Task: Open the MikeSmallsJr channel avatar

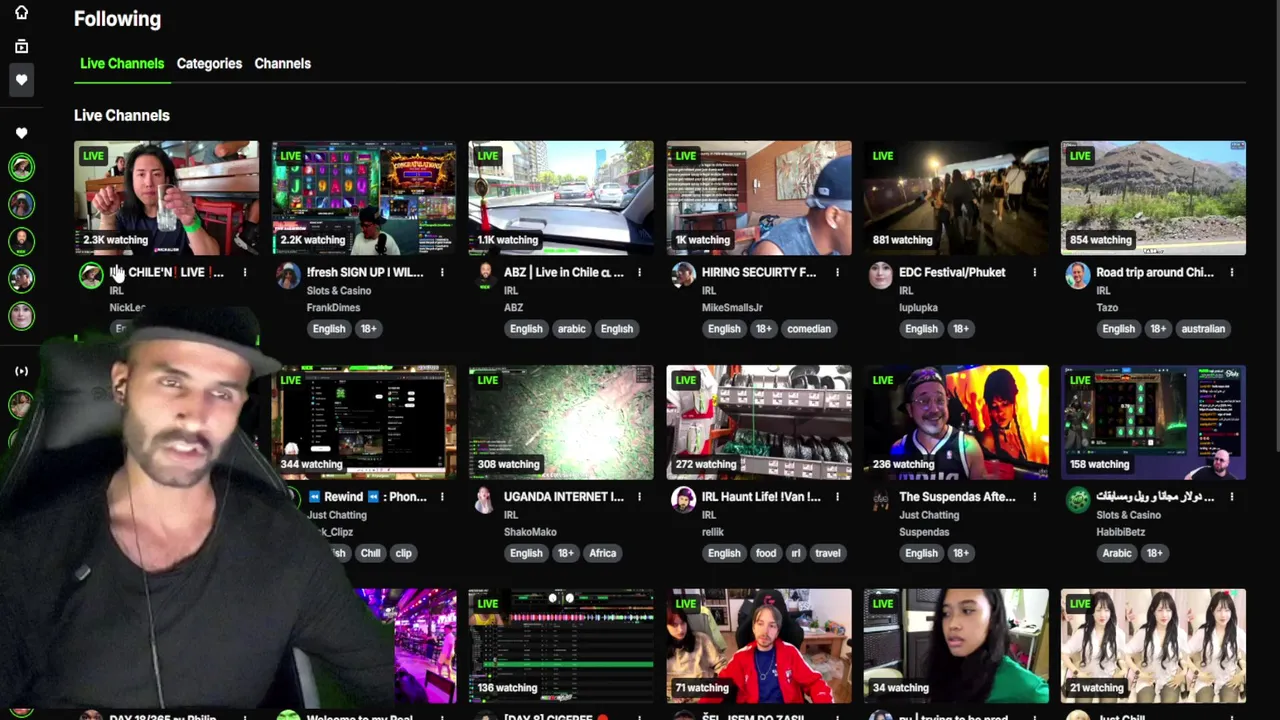Action: point(683,276)
